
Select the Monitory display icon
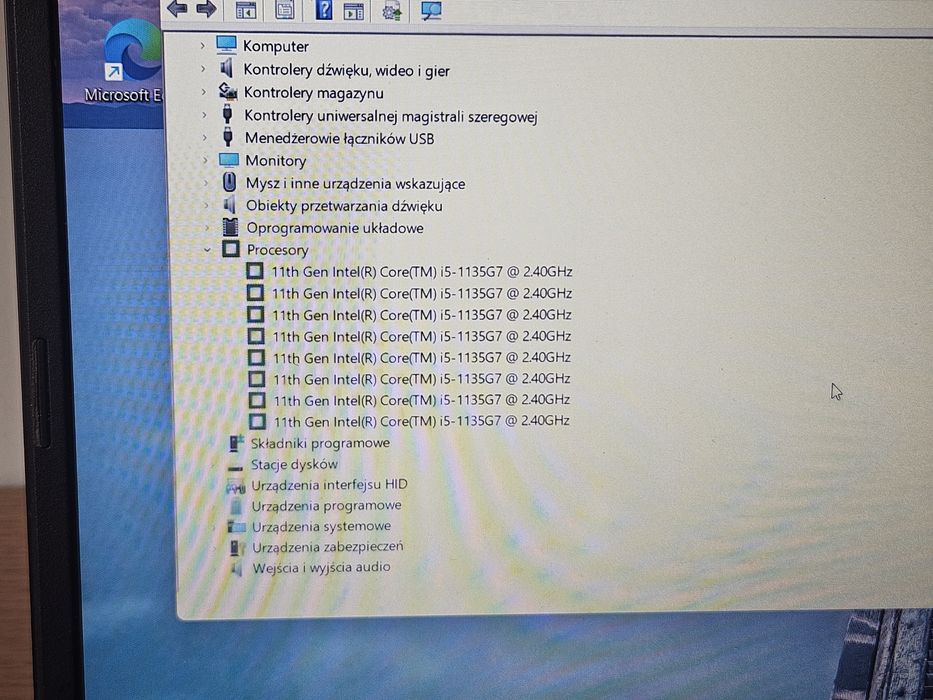click(229, 160)
